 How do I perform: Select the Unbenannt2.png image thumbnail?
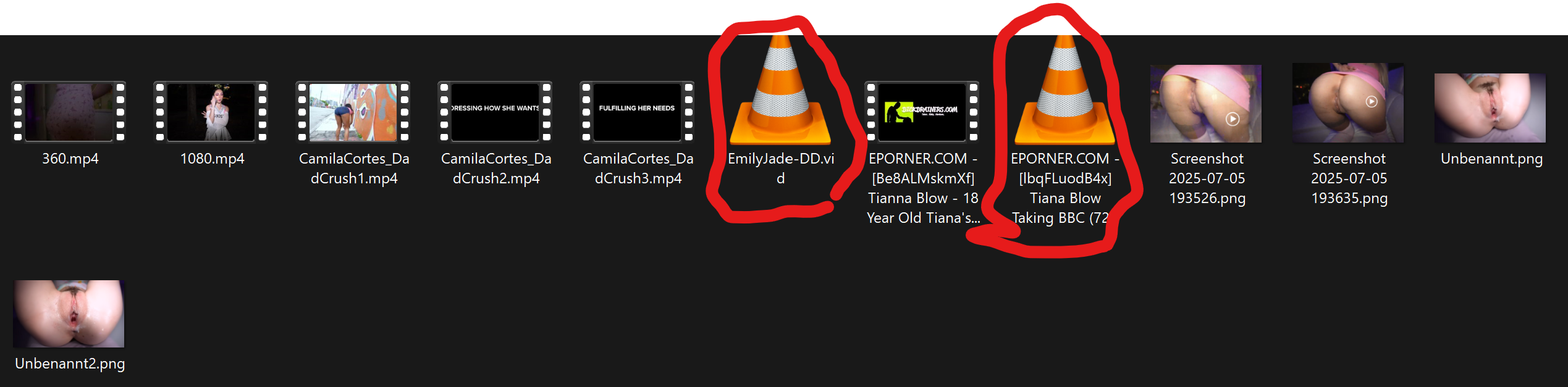pyautogui.click(x=69, y=314)
